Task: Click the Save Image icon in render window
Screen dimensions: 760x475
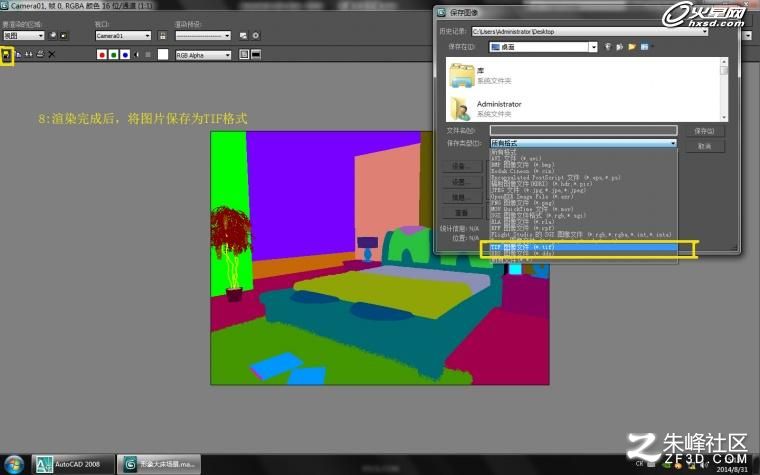Action: click(6, 55)
